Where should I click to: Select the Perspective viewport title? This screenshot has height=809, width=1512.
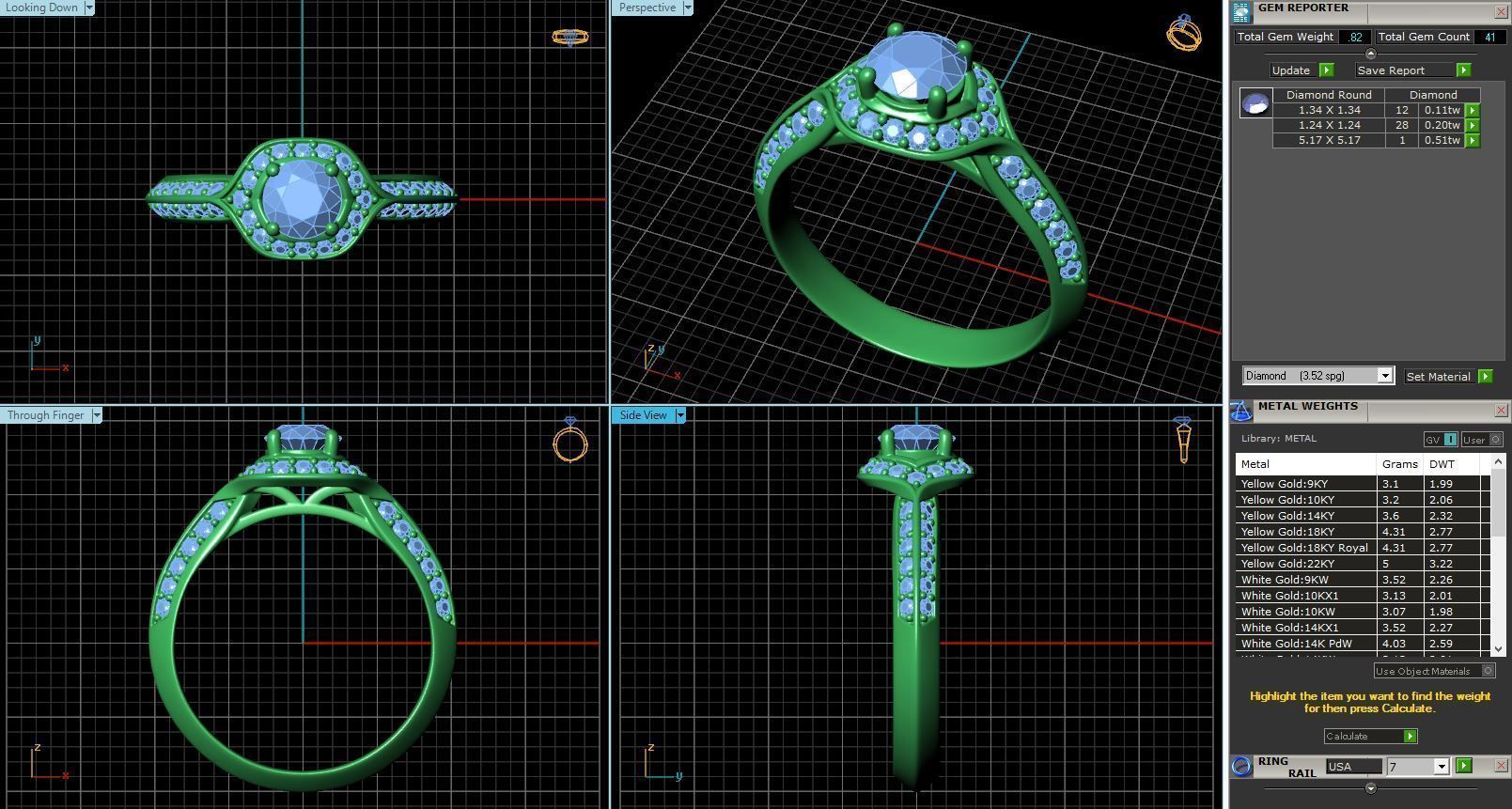point(647,8)
